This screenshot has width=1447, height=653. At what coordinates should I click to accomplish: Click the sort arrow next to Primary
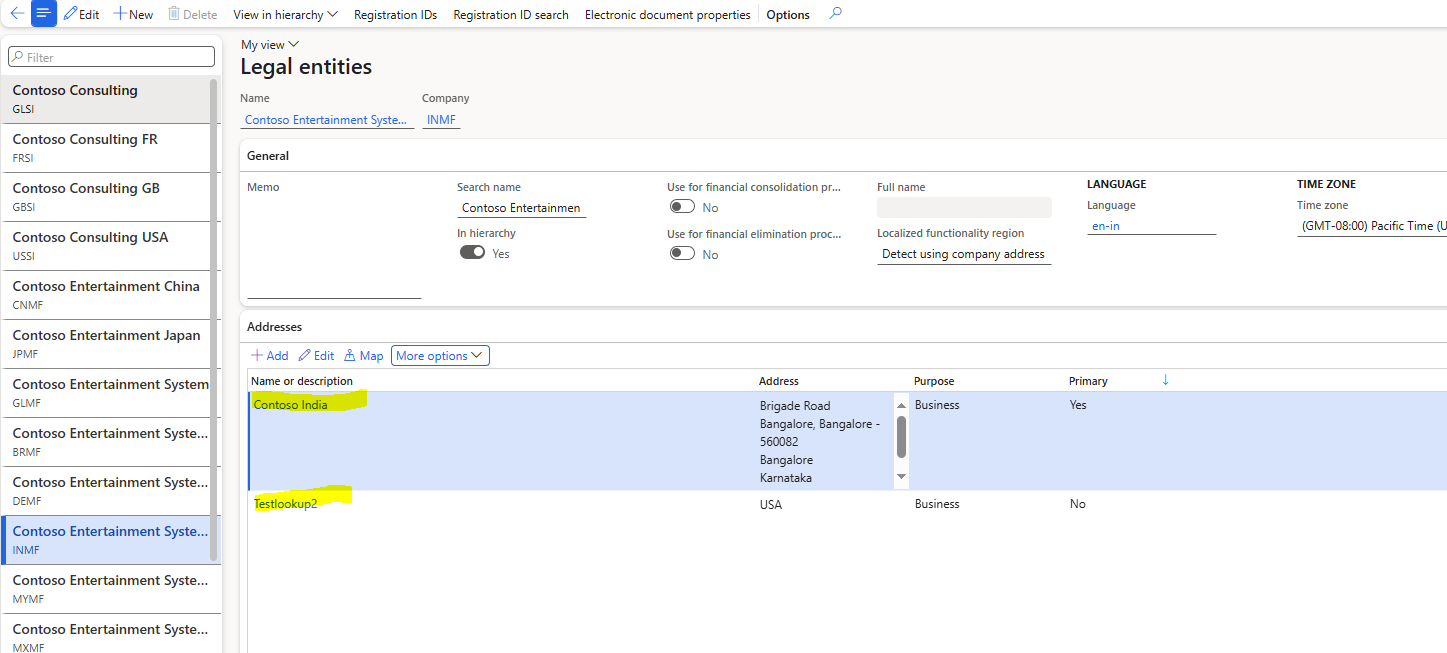point(1165,380)
